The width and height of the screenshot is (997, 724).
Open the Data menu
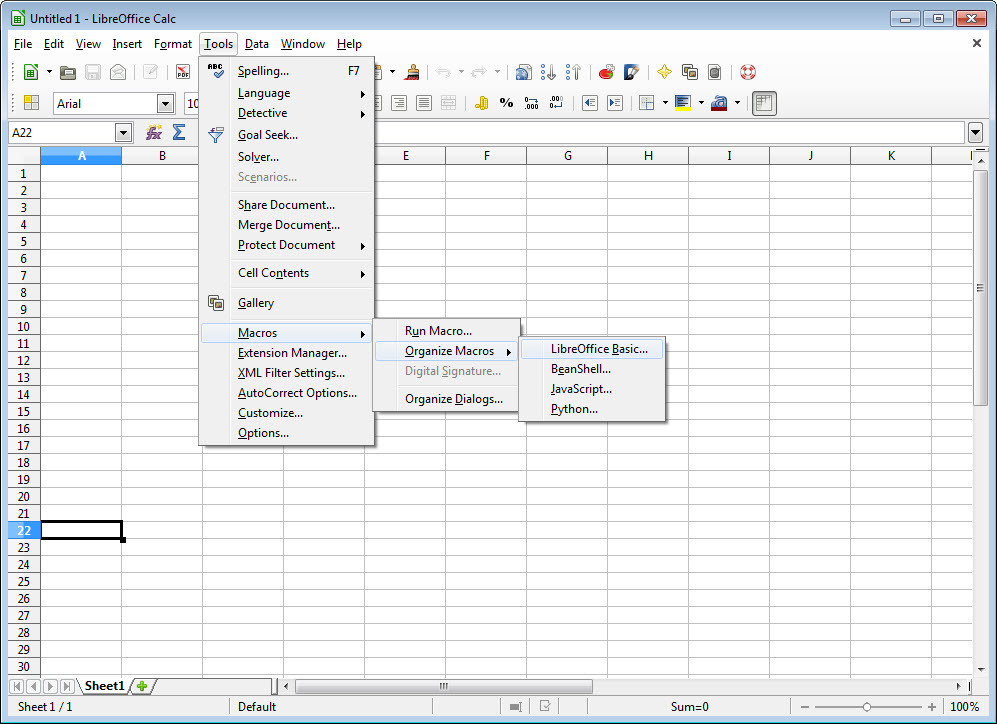(256, 44)
